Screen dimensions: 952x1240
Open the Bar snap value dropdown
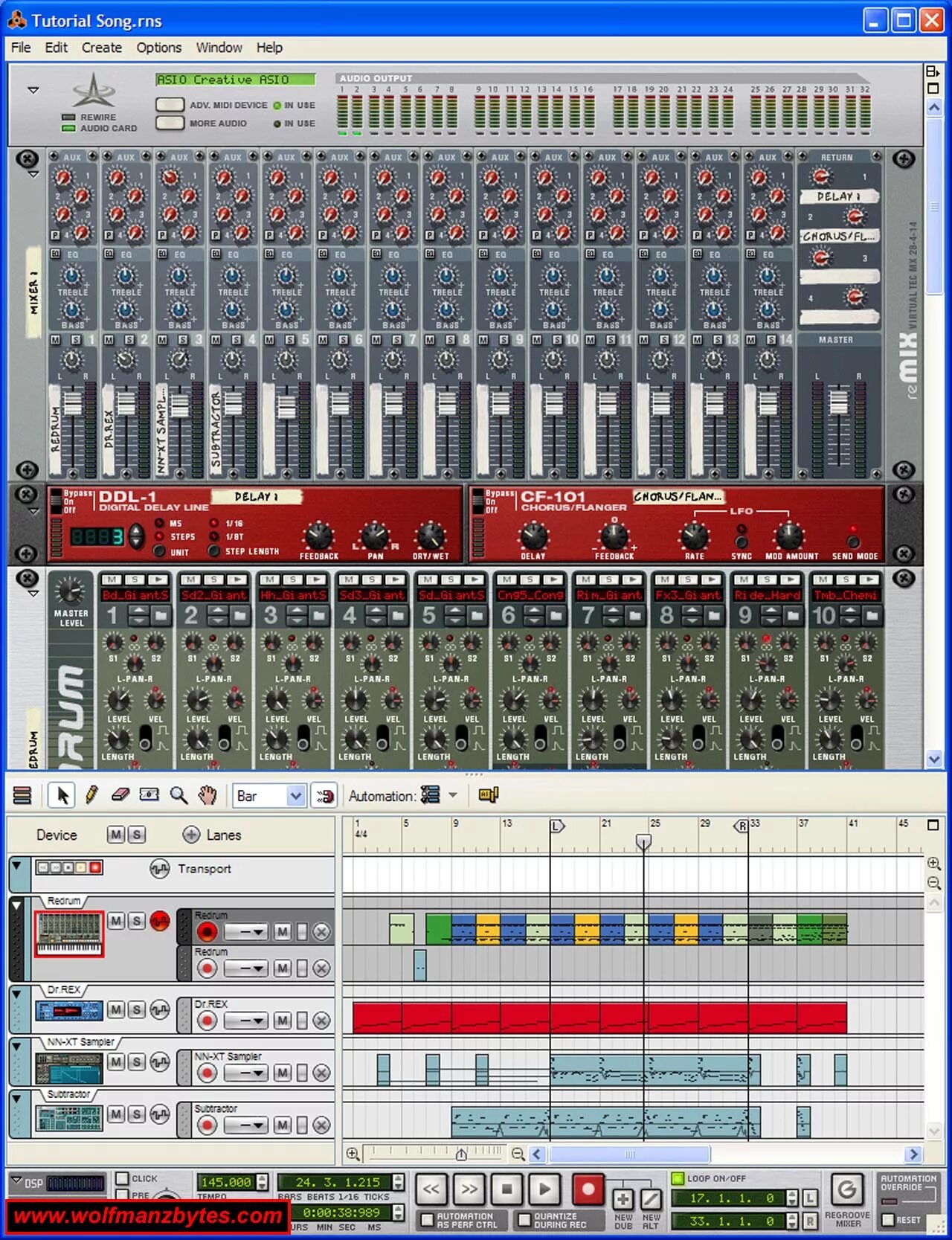point(295,796)
